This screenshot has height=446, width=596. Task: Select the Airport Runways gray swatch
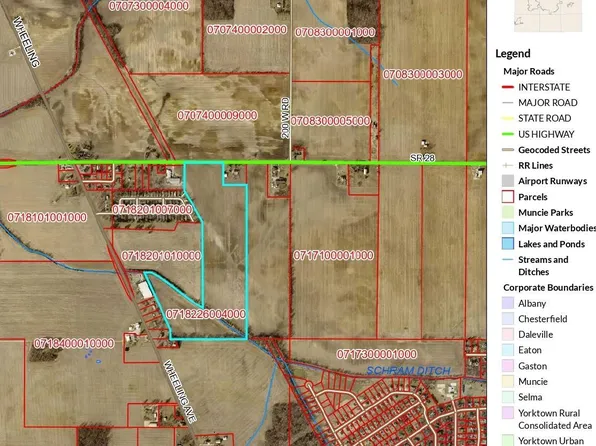pos(507,181)
